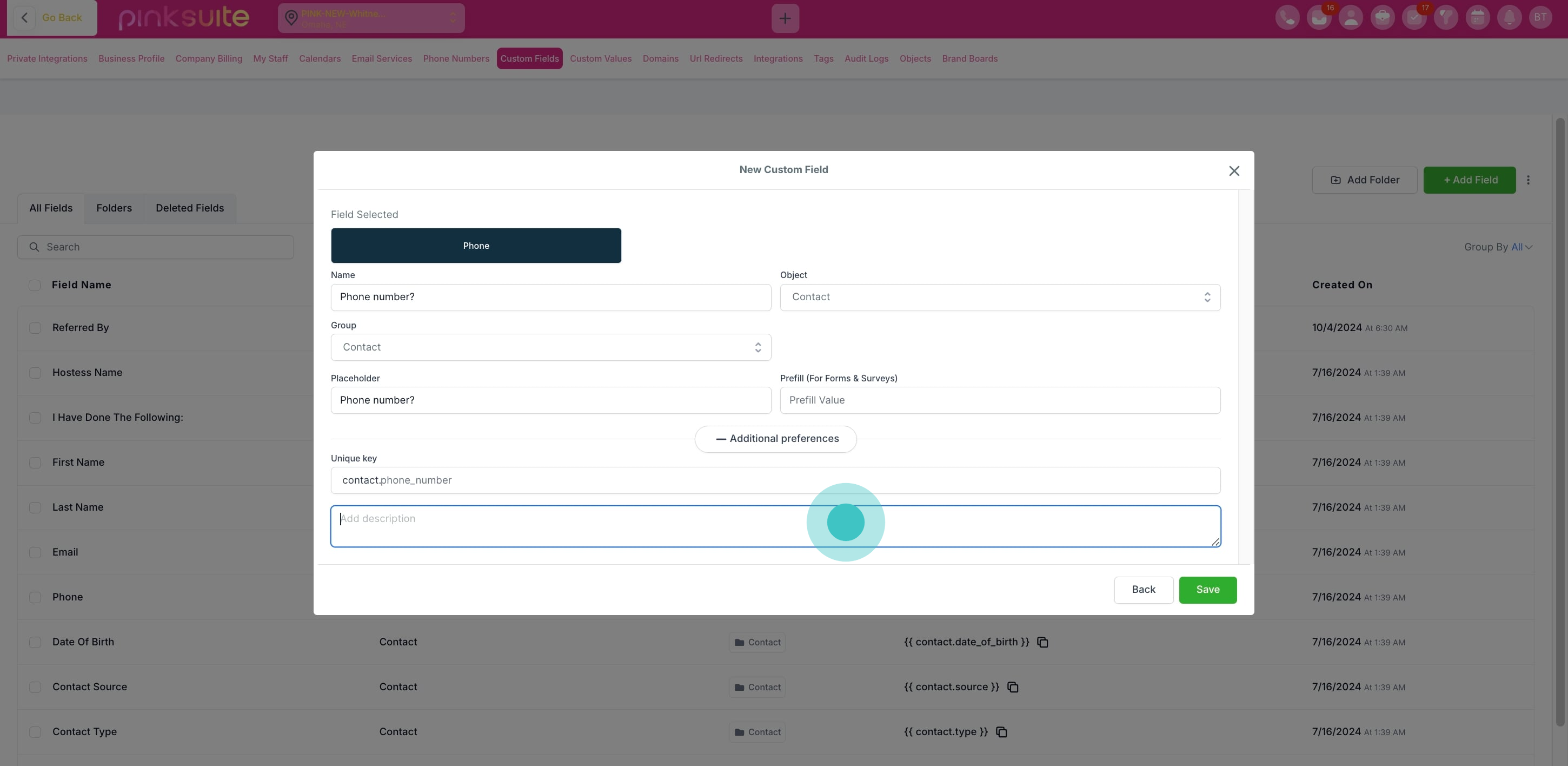Click the phone dialer icon in header
1568x766 pixels.
1287,18
